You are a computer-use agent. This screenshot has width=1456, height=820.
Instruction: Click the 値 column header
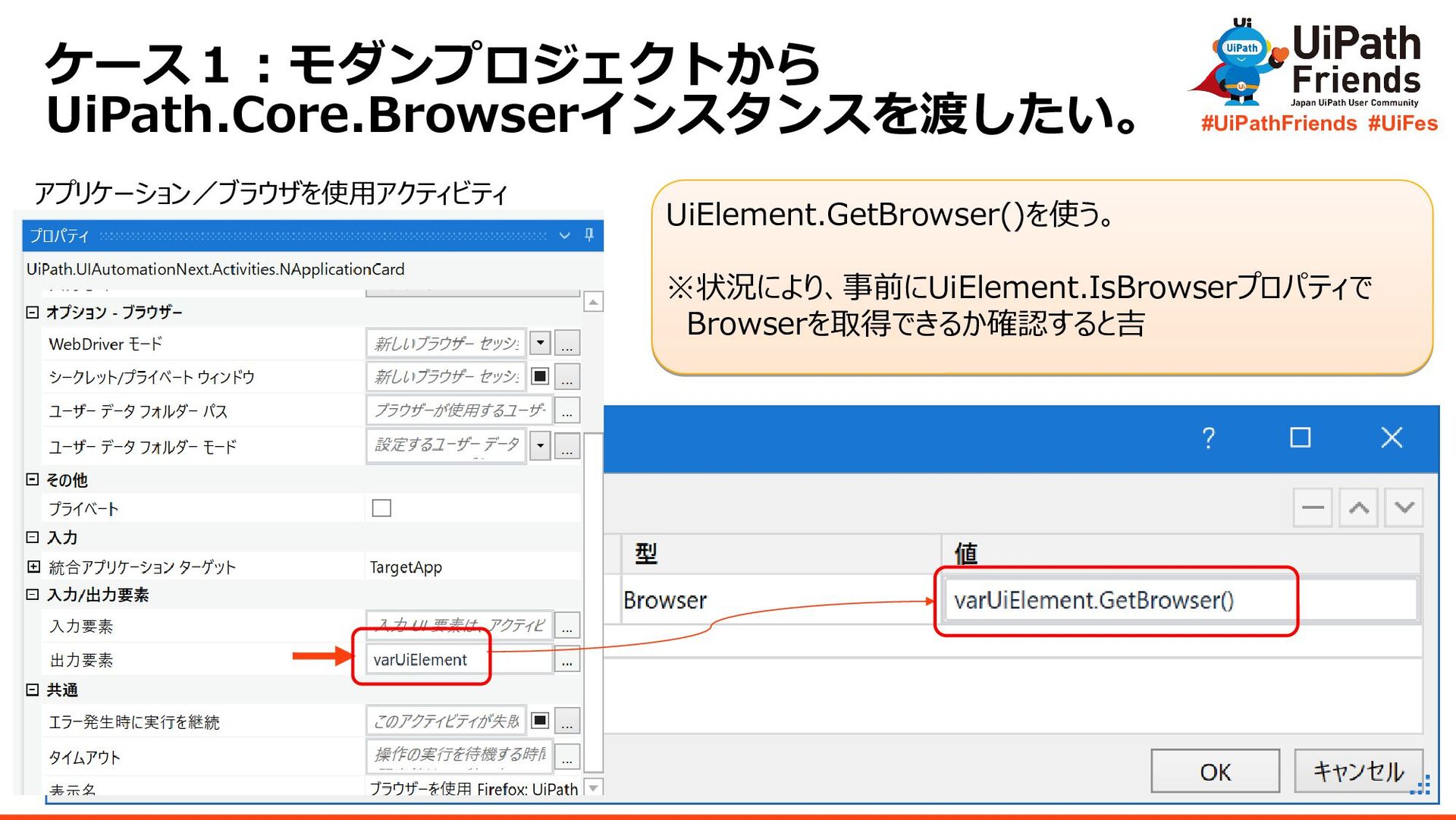click(1181, 554)
